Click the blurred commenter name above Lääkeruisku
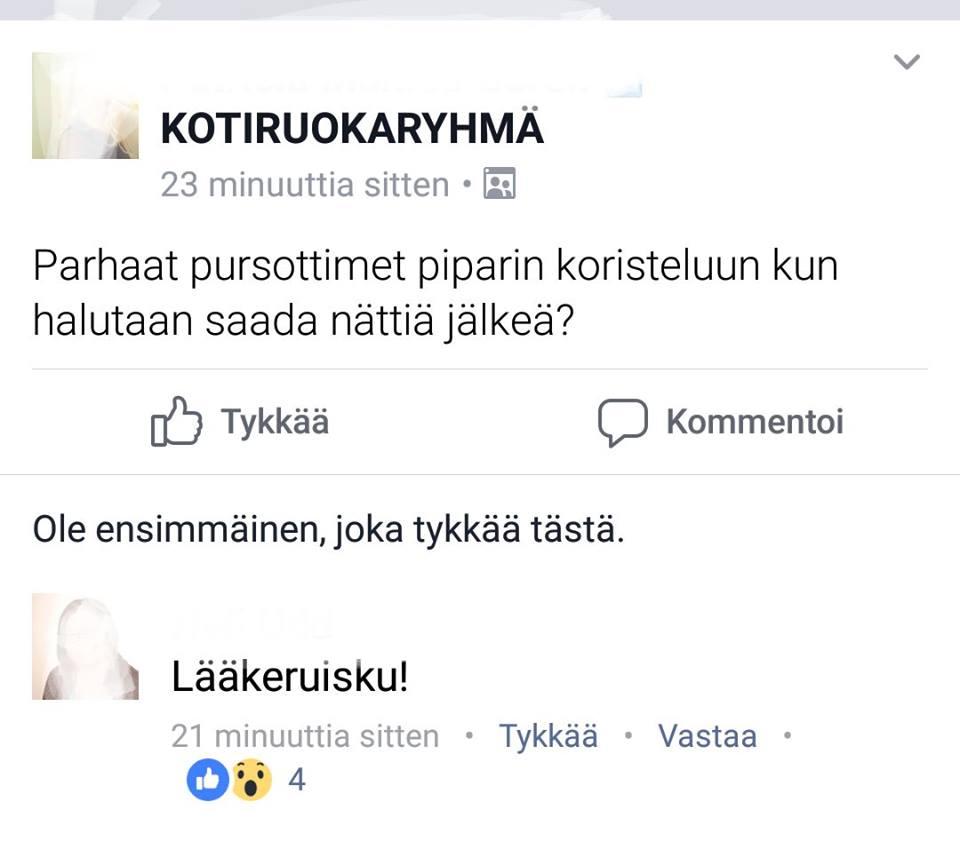Screen dimensions: 960x849 point(252,624)
